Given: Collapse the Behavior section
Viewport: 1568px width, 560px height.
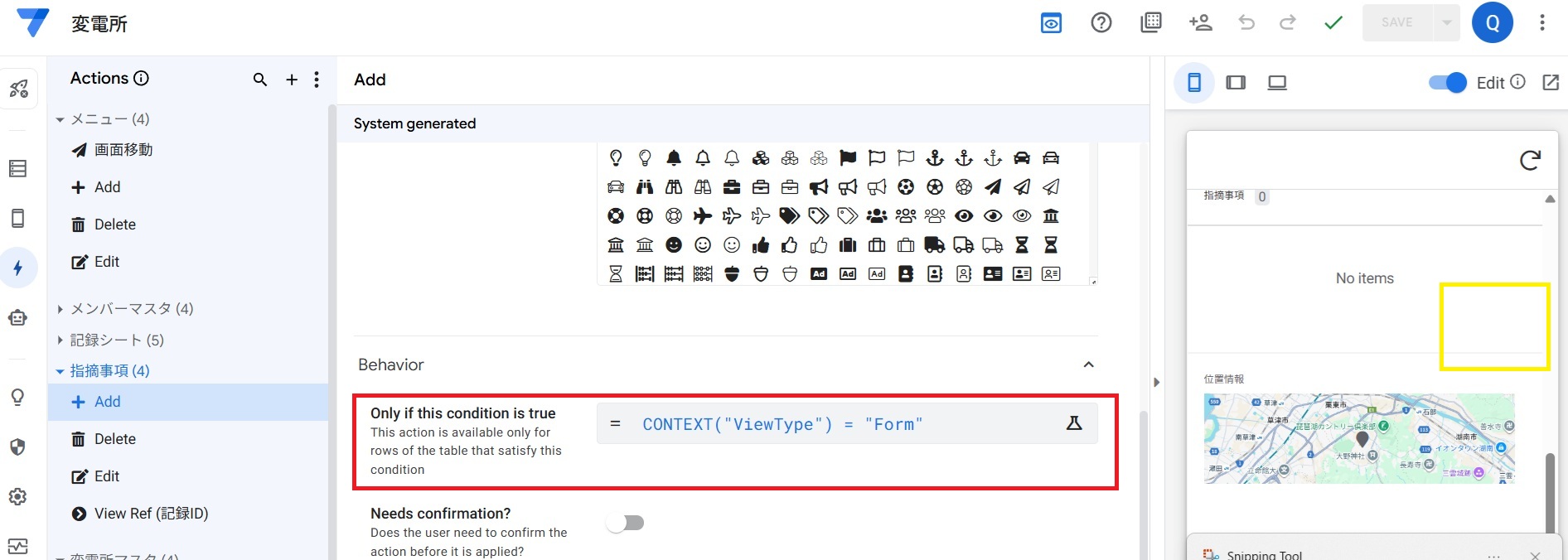Looking at the screenshot, I should (1088, 365).
